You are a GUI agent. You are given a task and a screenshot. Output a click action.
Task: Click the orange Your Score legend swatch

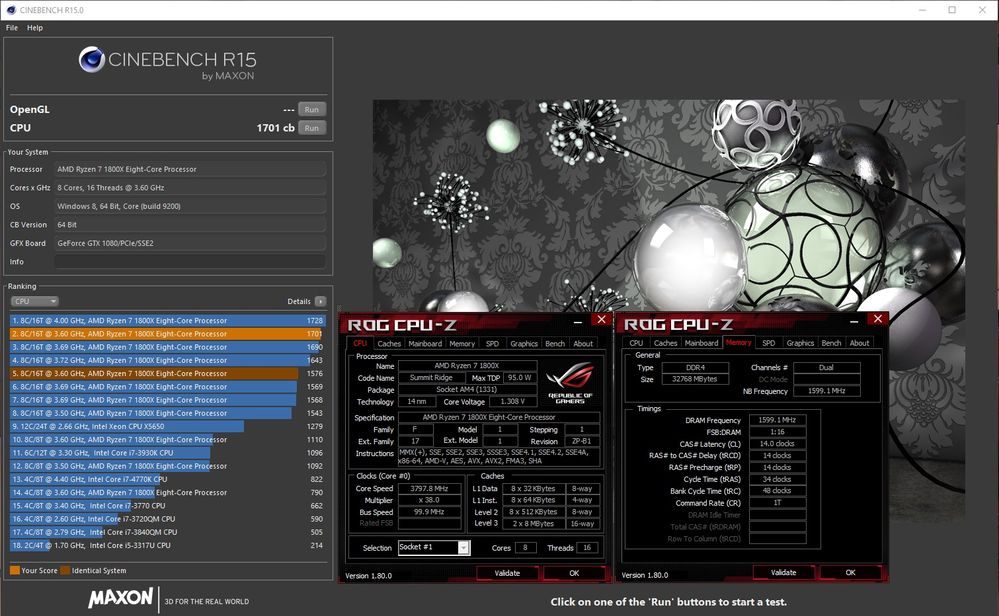[x=15, y=571]
